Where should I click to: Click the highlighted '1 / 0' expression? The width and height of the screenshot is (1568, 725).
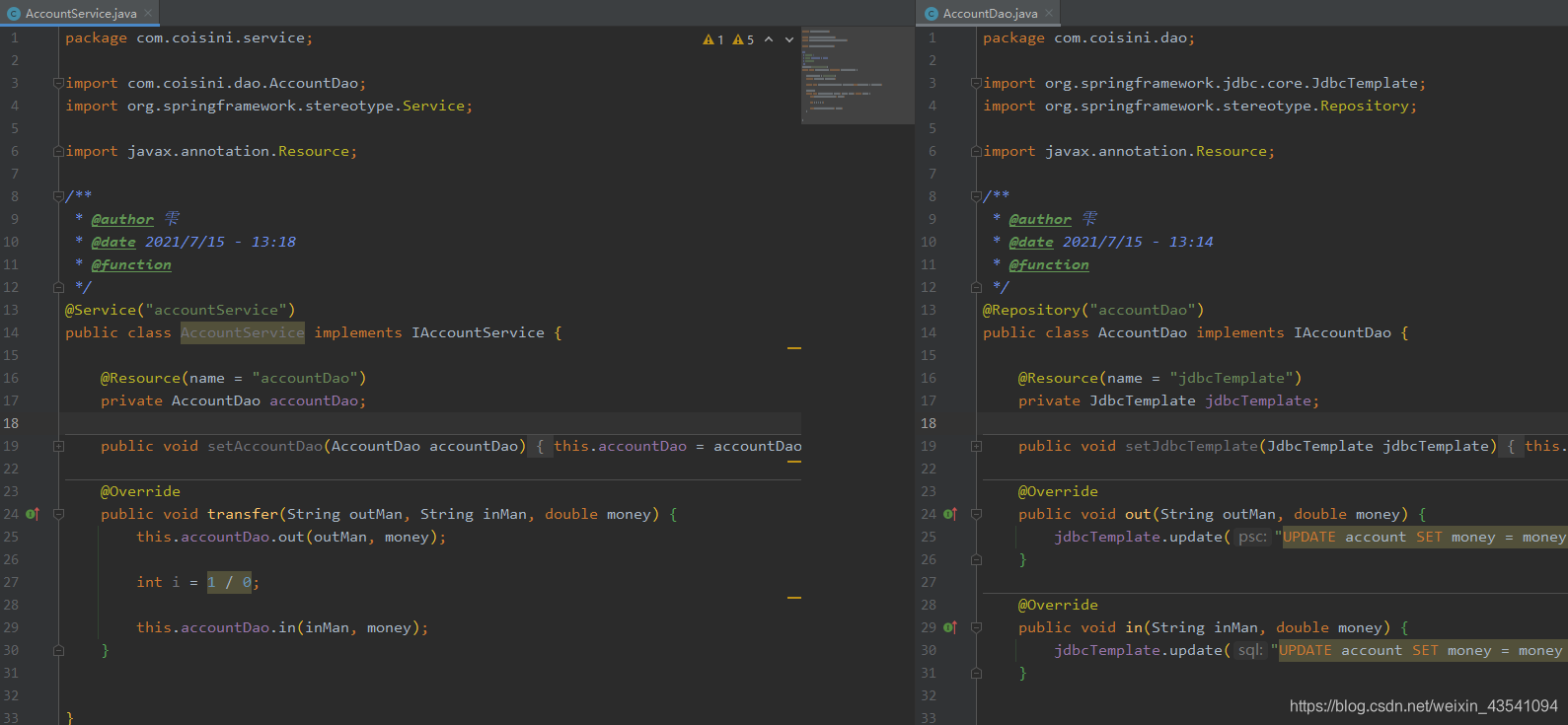[x=229, y=582]
